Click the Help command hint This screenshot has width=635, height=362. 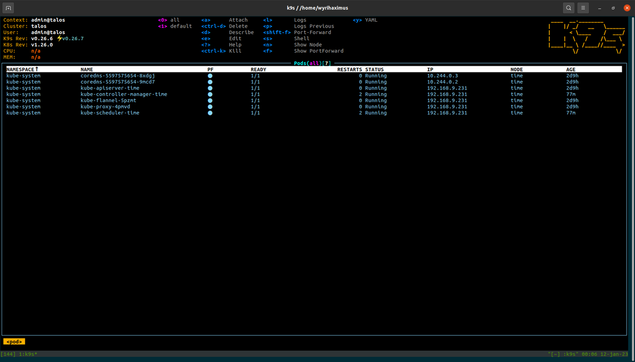(x=235, y=45)
